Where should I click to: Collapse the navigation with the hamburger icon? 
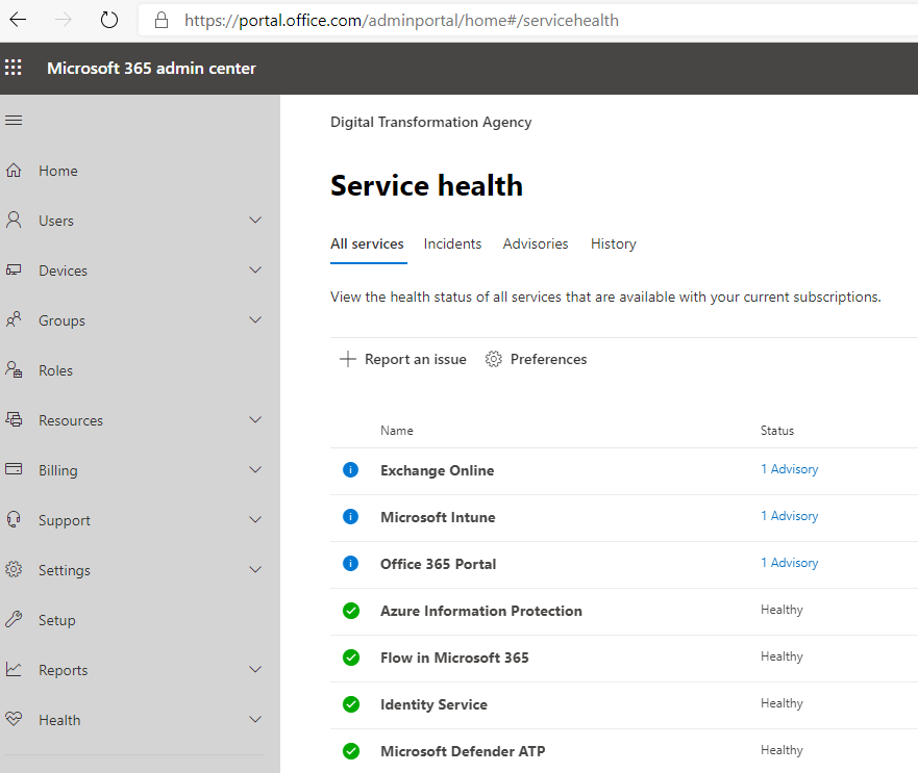tap(13, 120)
